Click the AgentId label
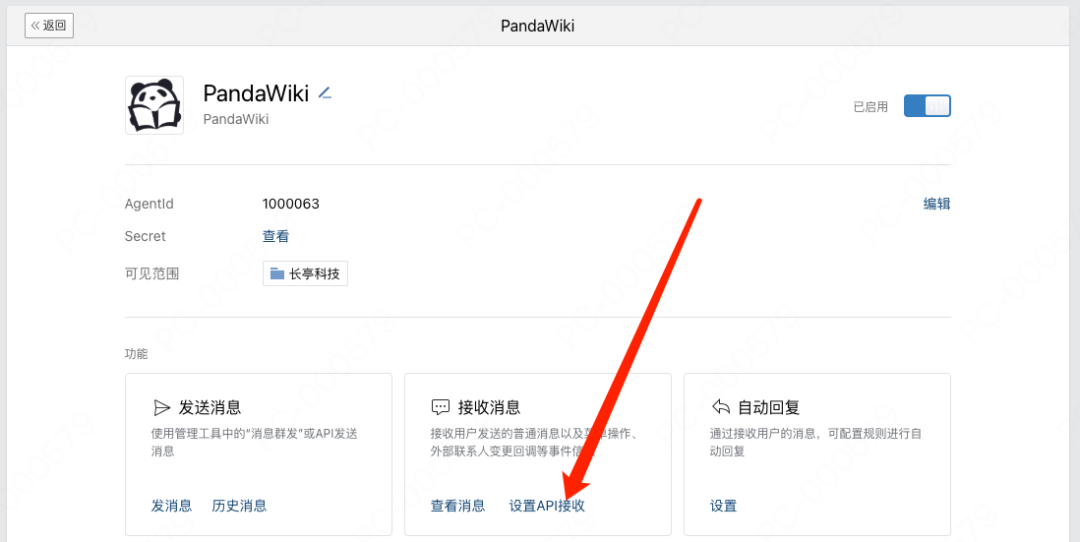The width and height of the screenshot is (1080, 542). (149, 204)
